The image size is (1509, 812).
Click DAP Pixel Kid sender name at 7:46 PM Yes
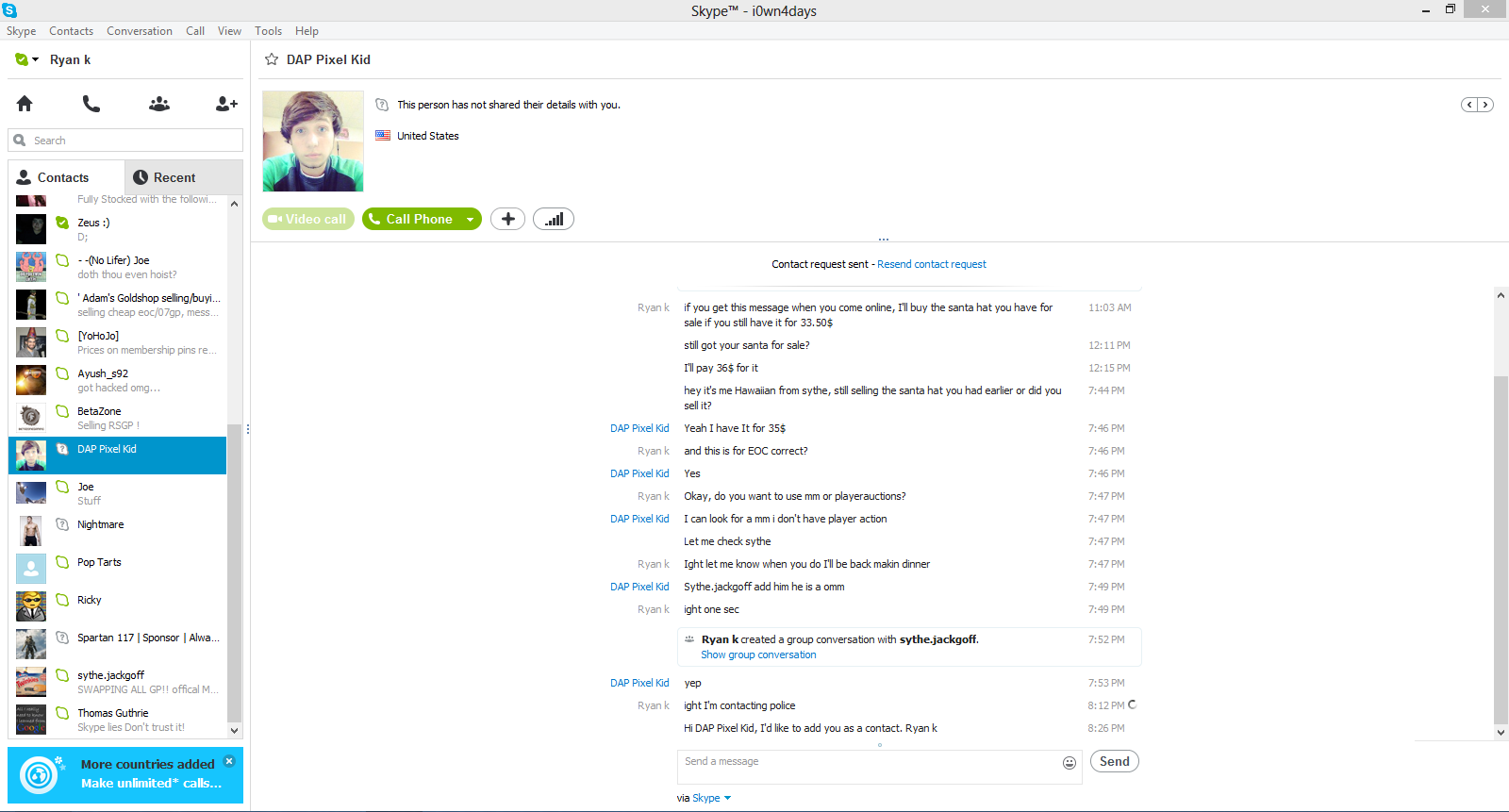tap(639, 473)
